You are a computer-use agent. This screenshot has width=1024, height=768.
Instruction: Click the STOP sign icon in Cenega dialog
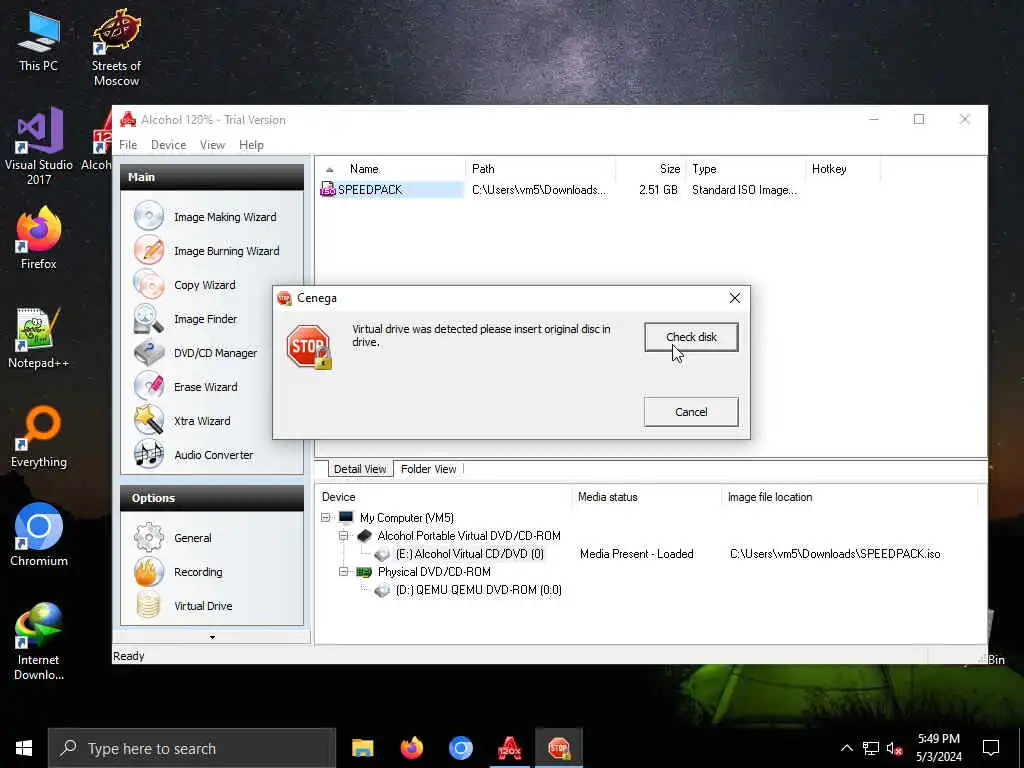308,347
